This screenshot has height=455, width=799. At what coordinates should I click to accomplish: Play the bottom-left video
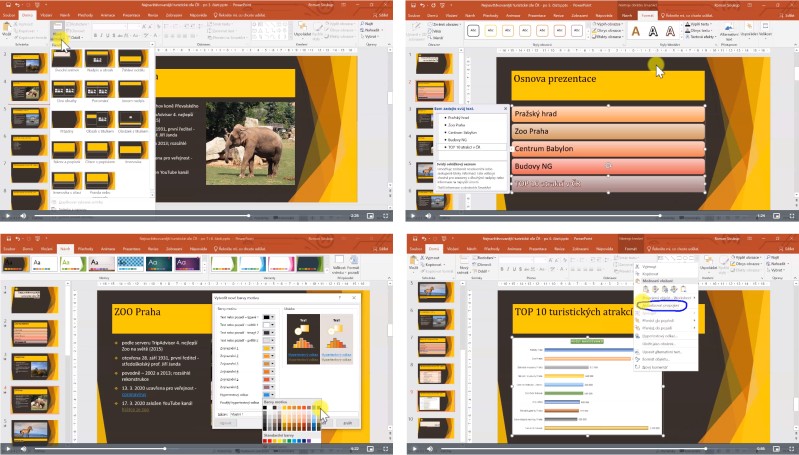(8, 449)
